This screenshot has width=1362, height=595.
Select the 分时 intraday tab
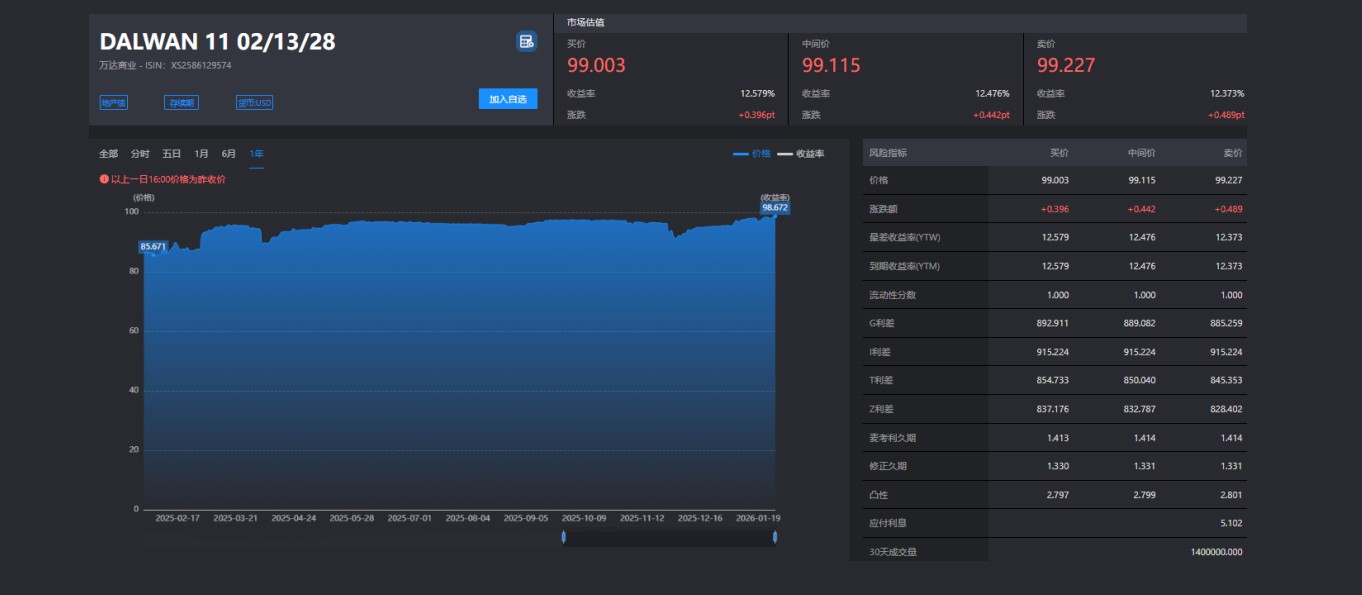click(x=140, y=154)
